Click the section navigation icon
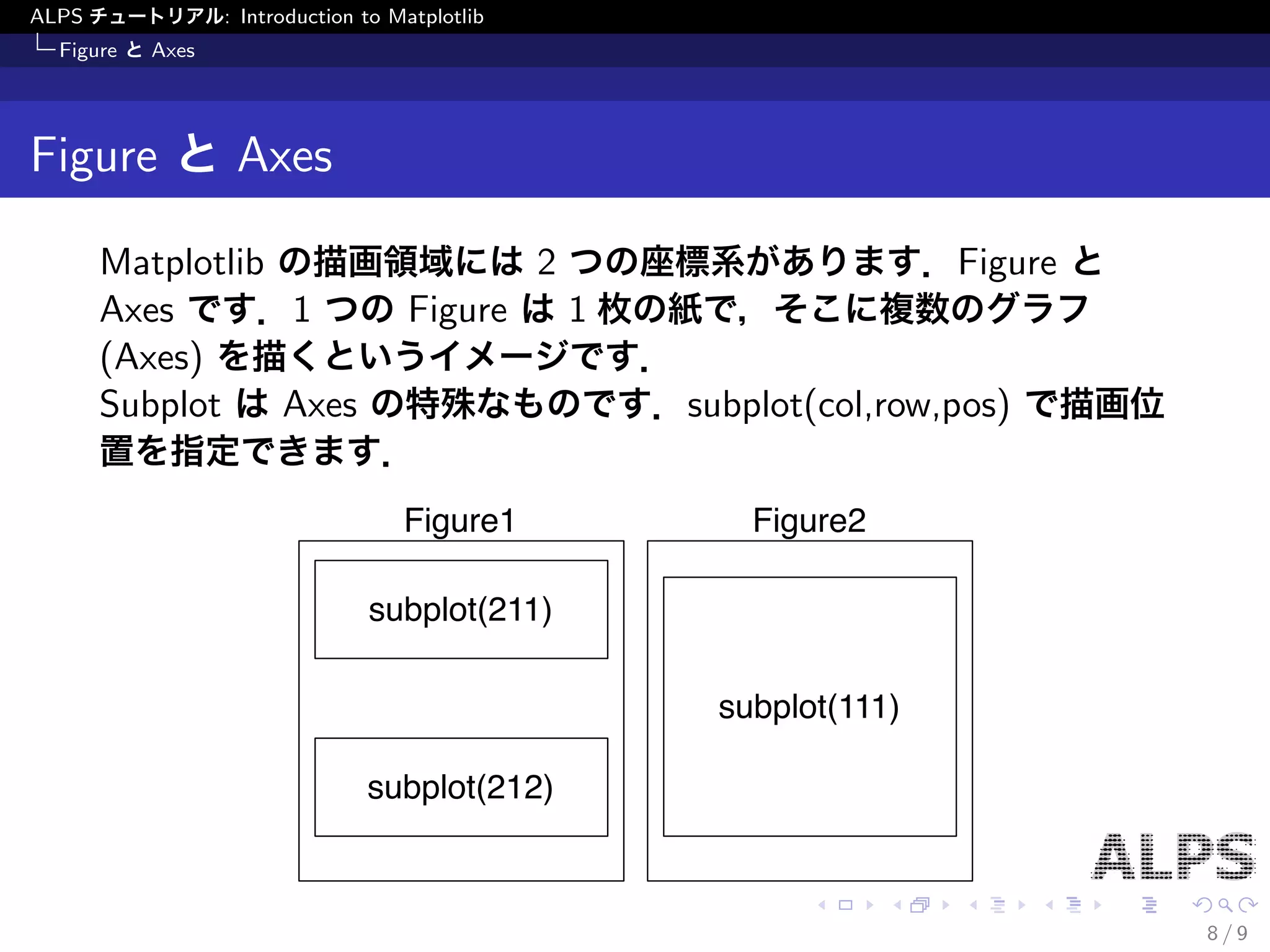Image resolution: width=1270 pixels, height=952 pixels. click(1074, 905)
